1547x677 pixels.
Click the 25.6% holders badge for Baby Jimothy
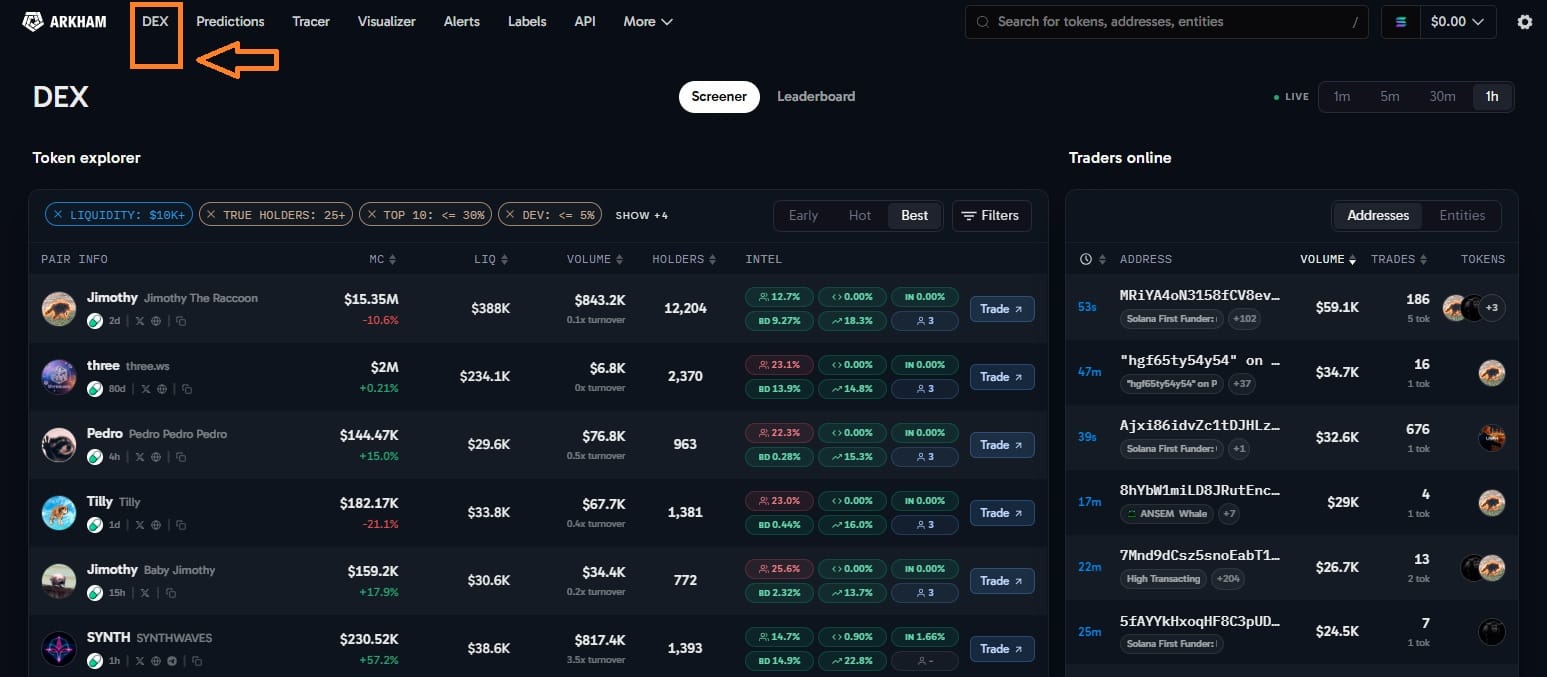(779, 569)
